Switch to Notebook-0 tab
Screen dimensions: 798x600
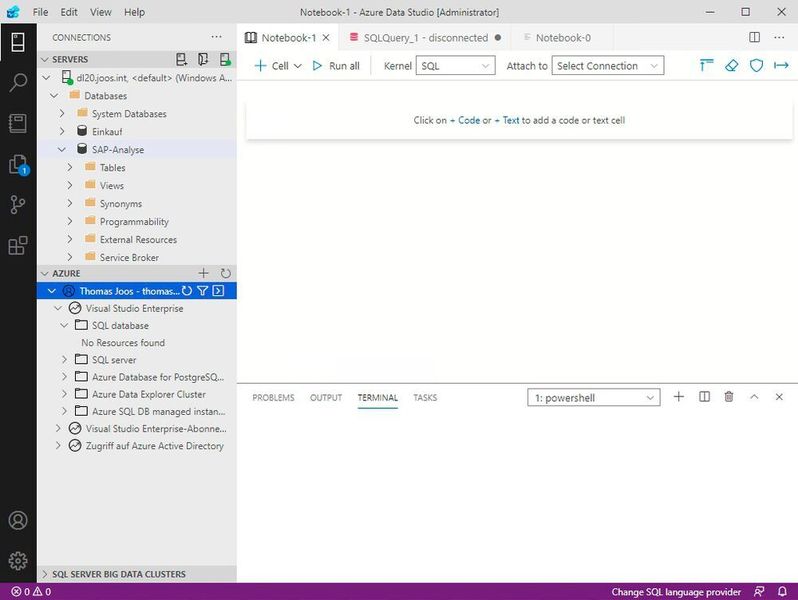pos(562,38)
